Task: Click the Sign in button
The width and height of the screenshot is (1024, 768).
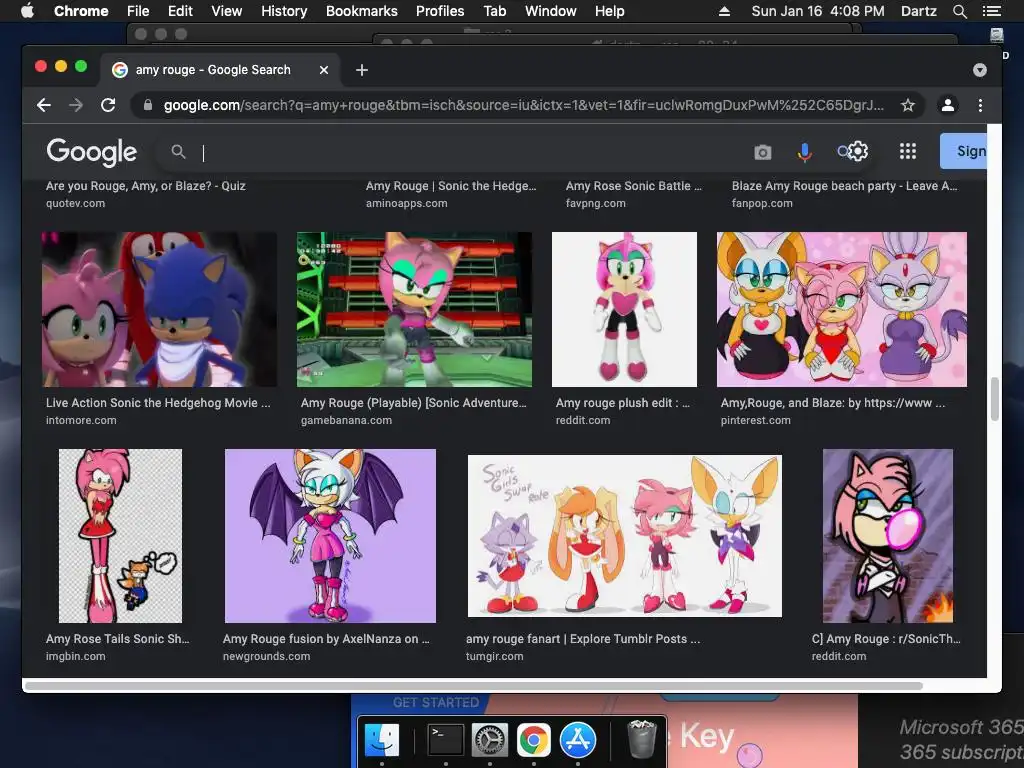Action: coord(963,151)
